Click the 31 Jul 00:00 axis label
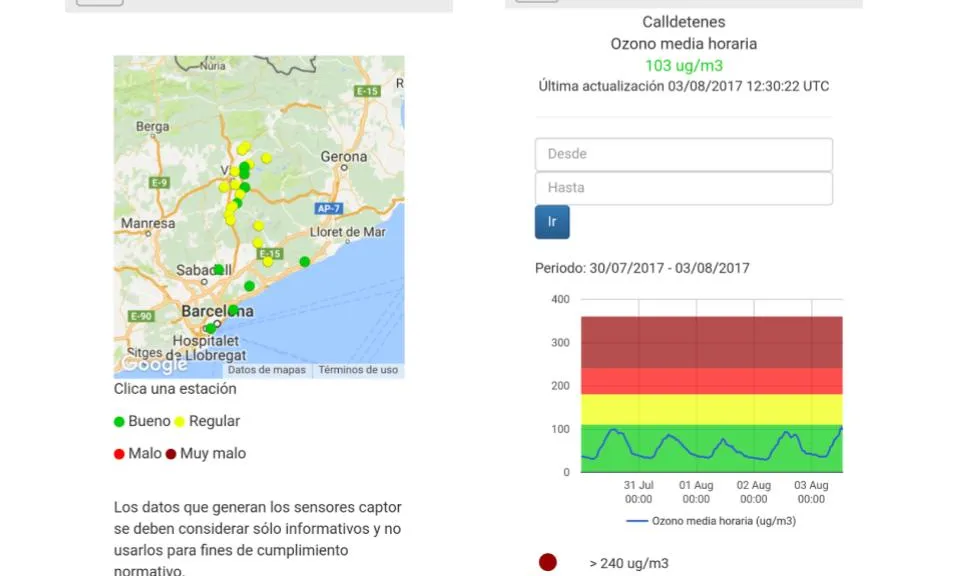This screenshot has height=576, width=960. coord(639,492)
